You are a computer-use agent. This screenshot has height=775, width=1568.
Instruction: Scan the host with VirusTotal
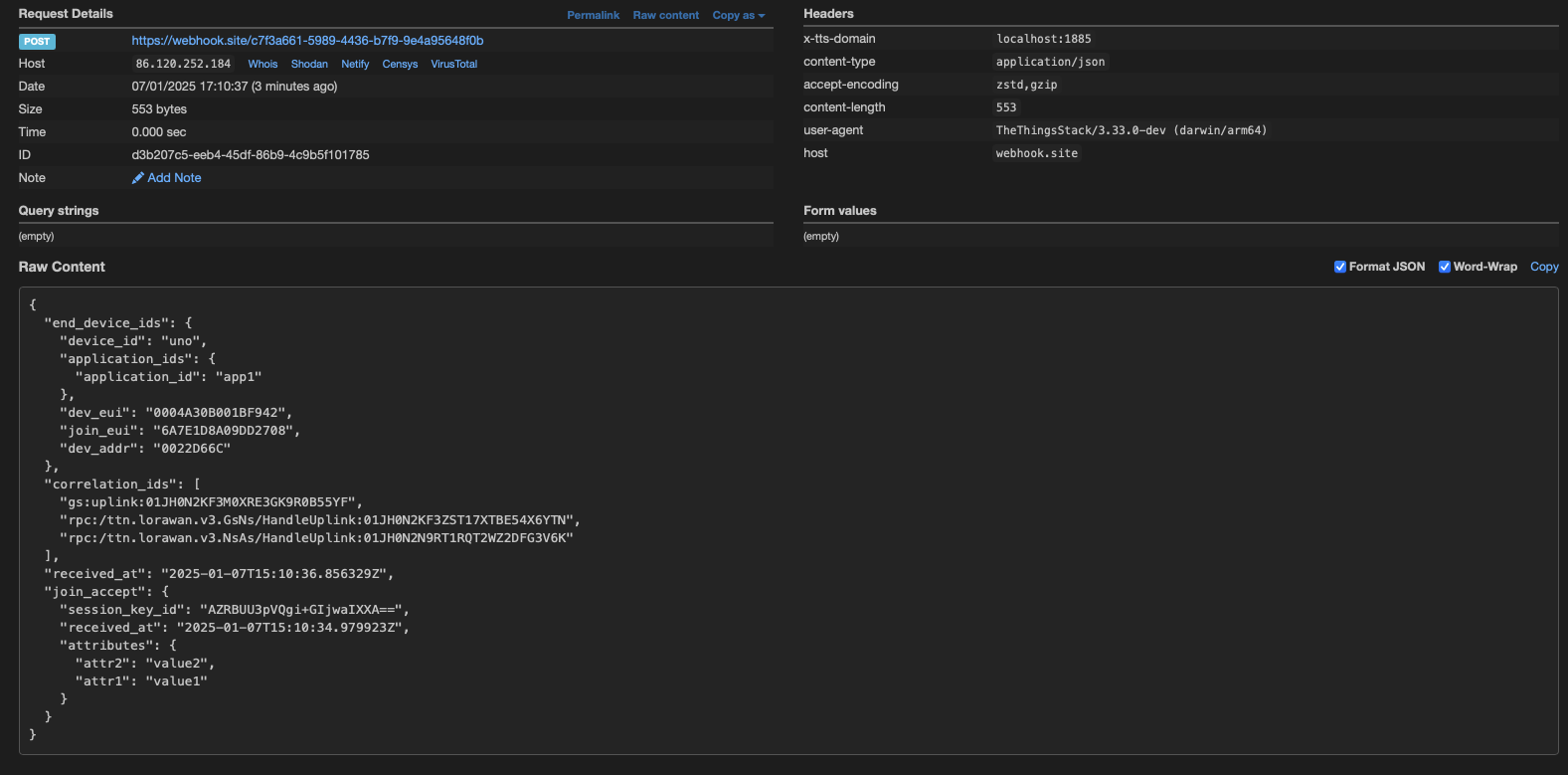453,64
